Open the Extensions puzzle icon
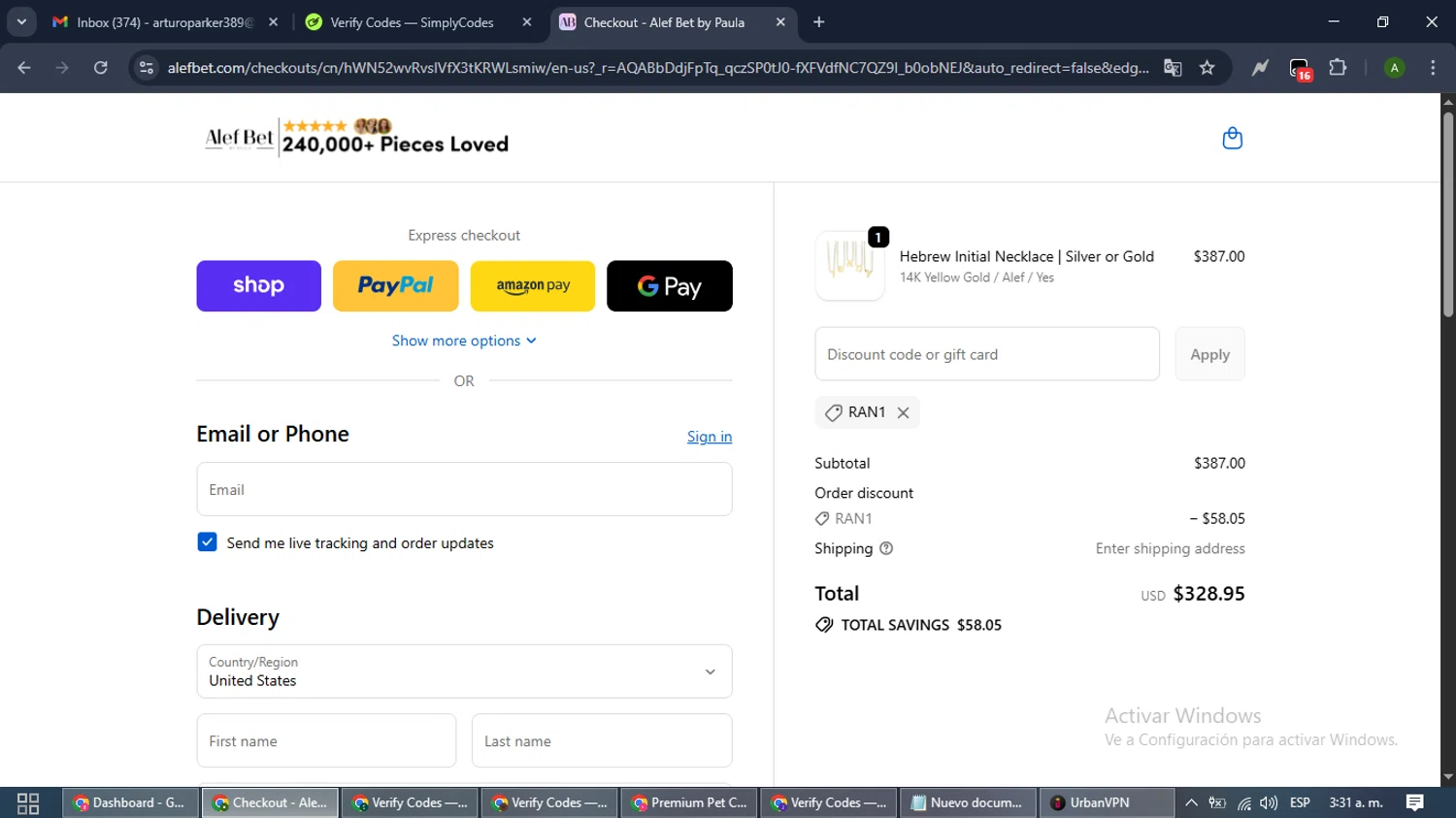Screen dimensions: 1456x818 click(x=1338, y=68)
